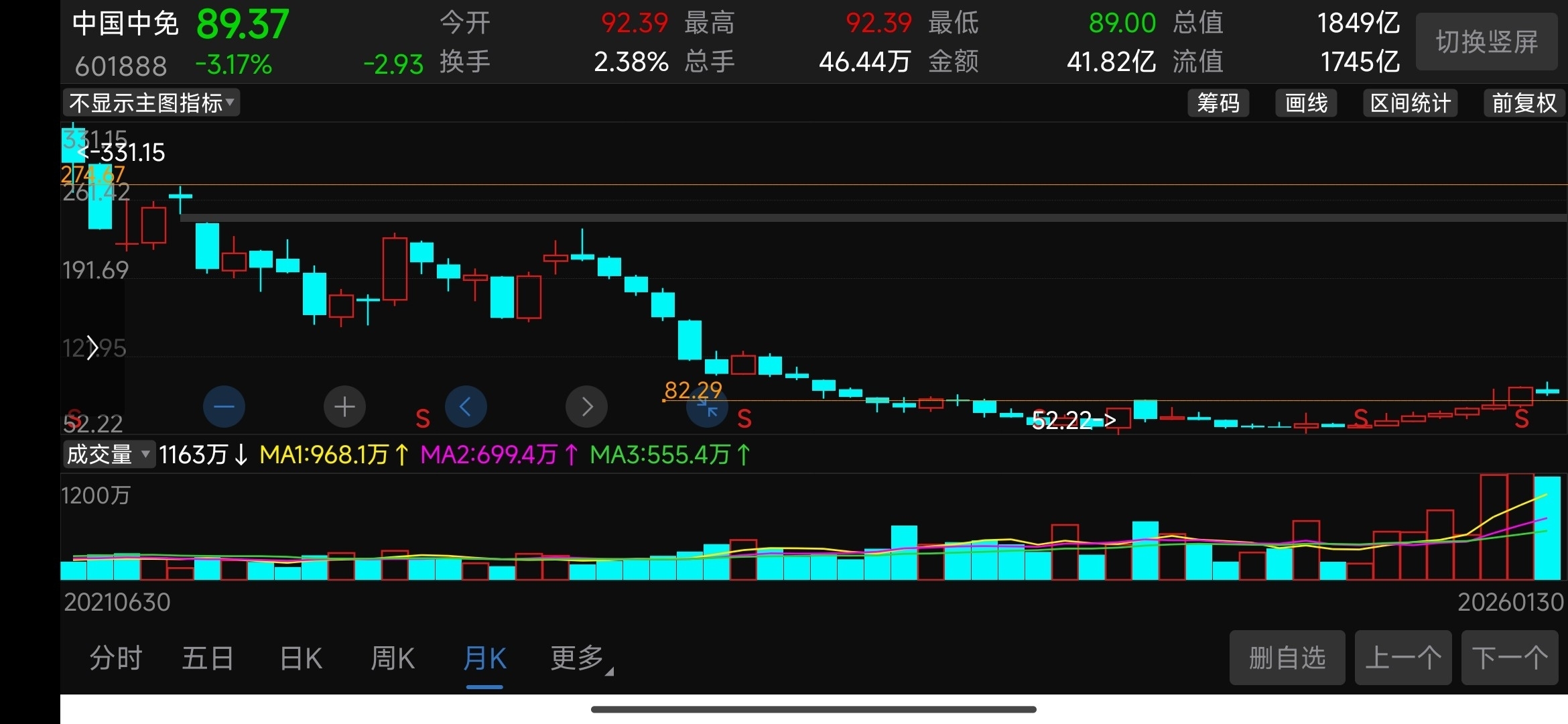Image resolution: width=1568 pixels, height=724 pixels.
Task: Tap the side expand chevron on the left price axis
Action: (92, 348)
